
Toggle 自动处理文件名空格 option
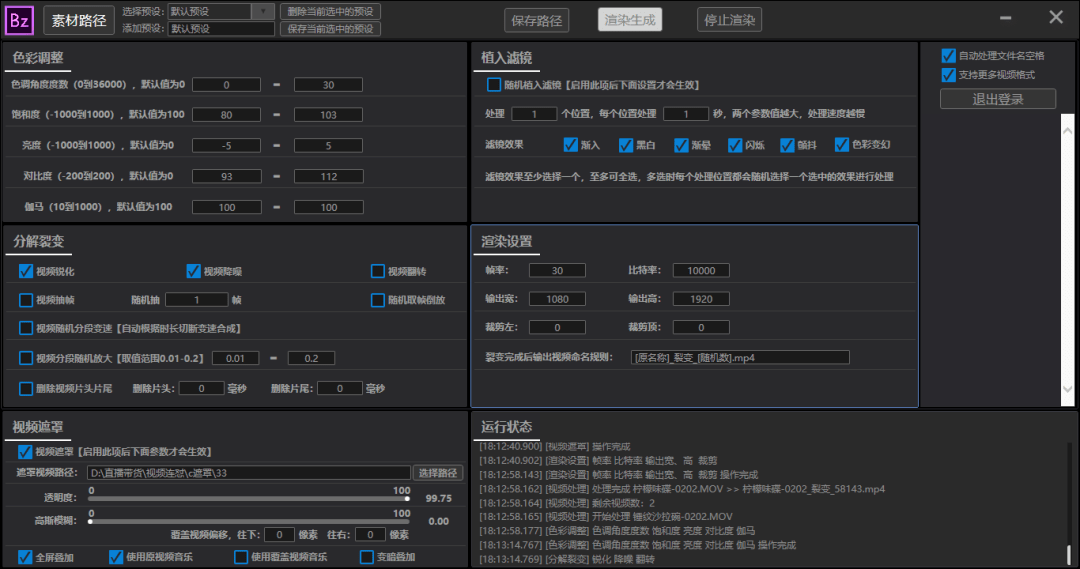948,56
